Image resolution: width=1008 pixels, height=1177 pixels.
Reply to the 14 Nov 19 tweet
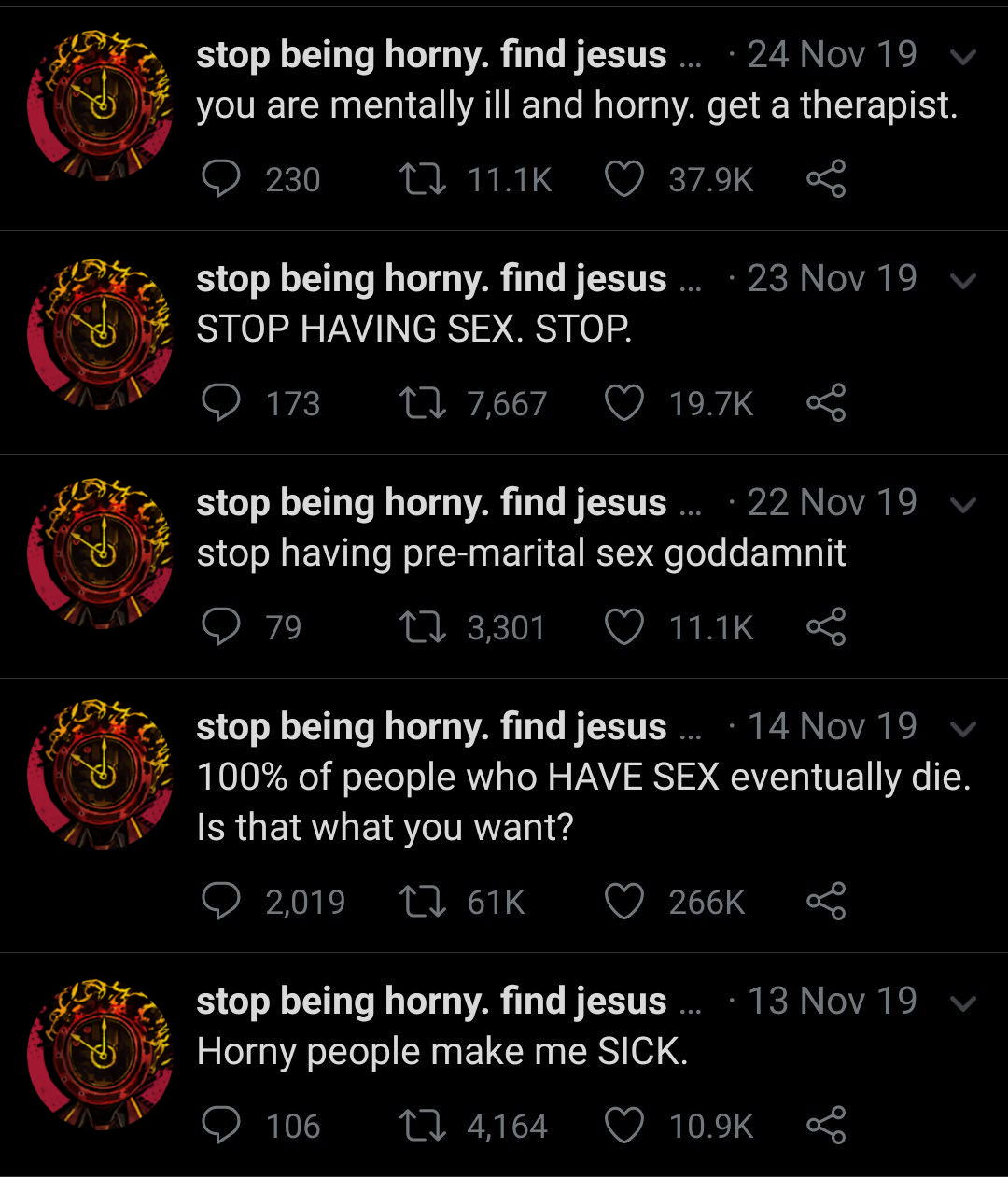point(221,901)
